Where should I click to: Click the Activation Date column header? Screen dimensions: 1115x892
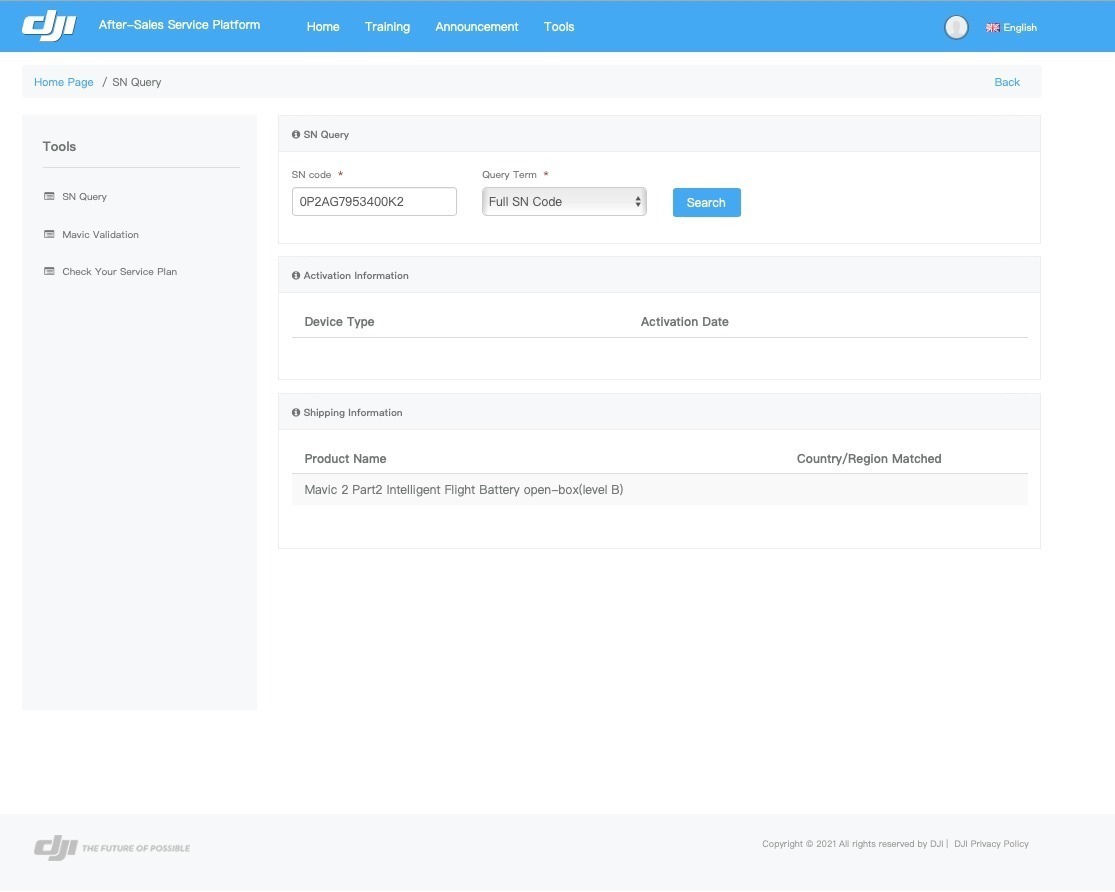(x=685, y=322)
